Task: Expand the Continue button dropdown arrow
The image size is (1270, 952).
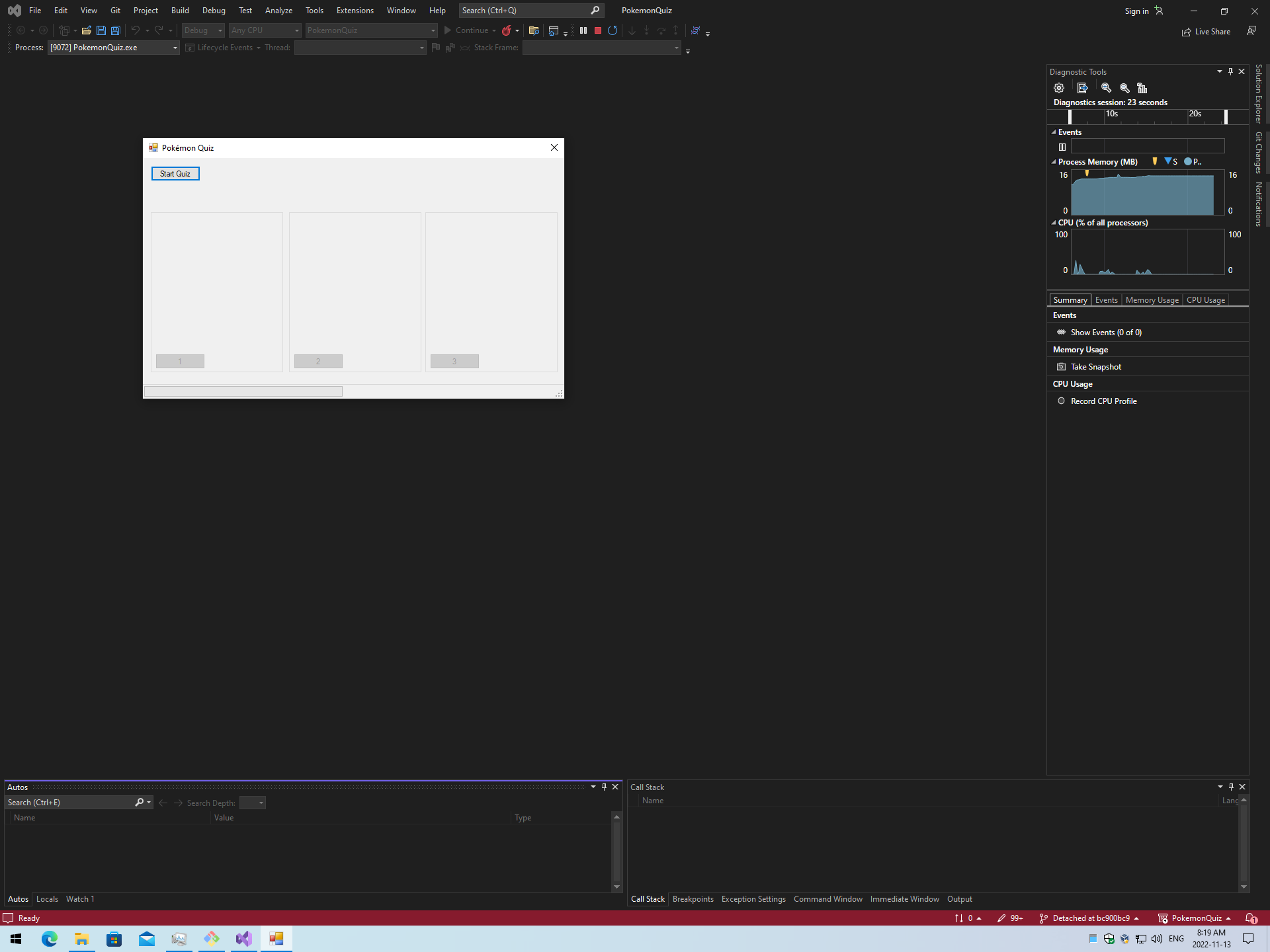Action: [x=494, y=30]
